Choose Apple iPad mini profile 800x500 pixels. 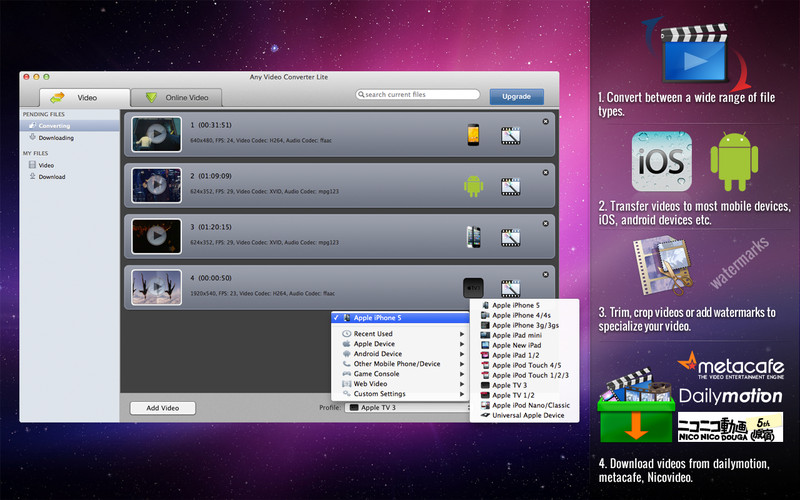pyautogui.click(x=524, y=335)
